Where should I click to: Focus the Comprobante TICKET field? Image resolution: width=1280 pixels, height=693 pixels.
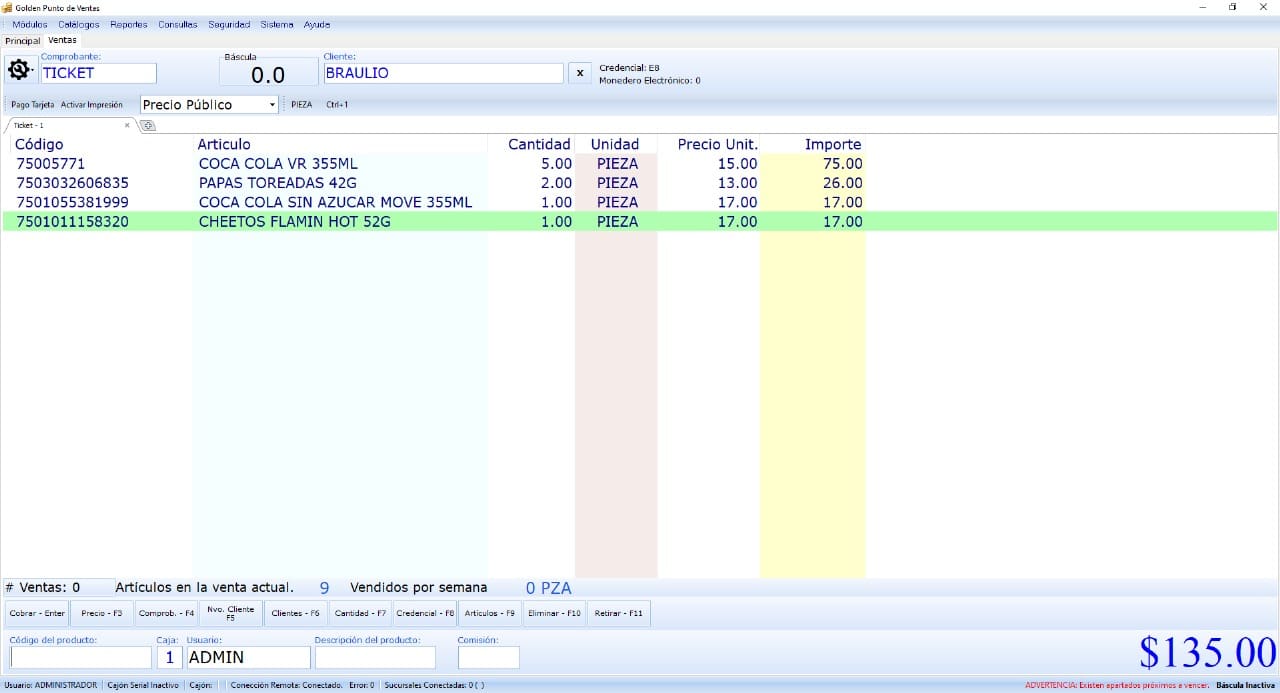(x=98, y=73)
